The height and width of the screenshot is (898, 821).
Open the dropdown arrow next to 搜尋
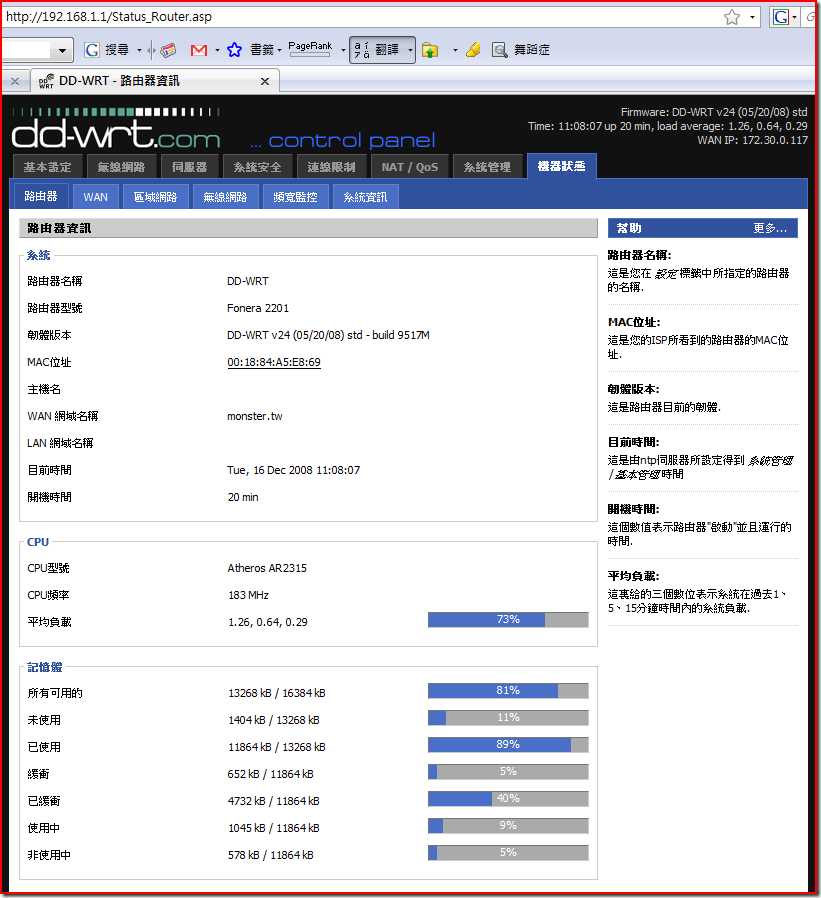point(139,50)
